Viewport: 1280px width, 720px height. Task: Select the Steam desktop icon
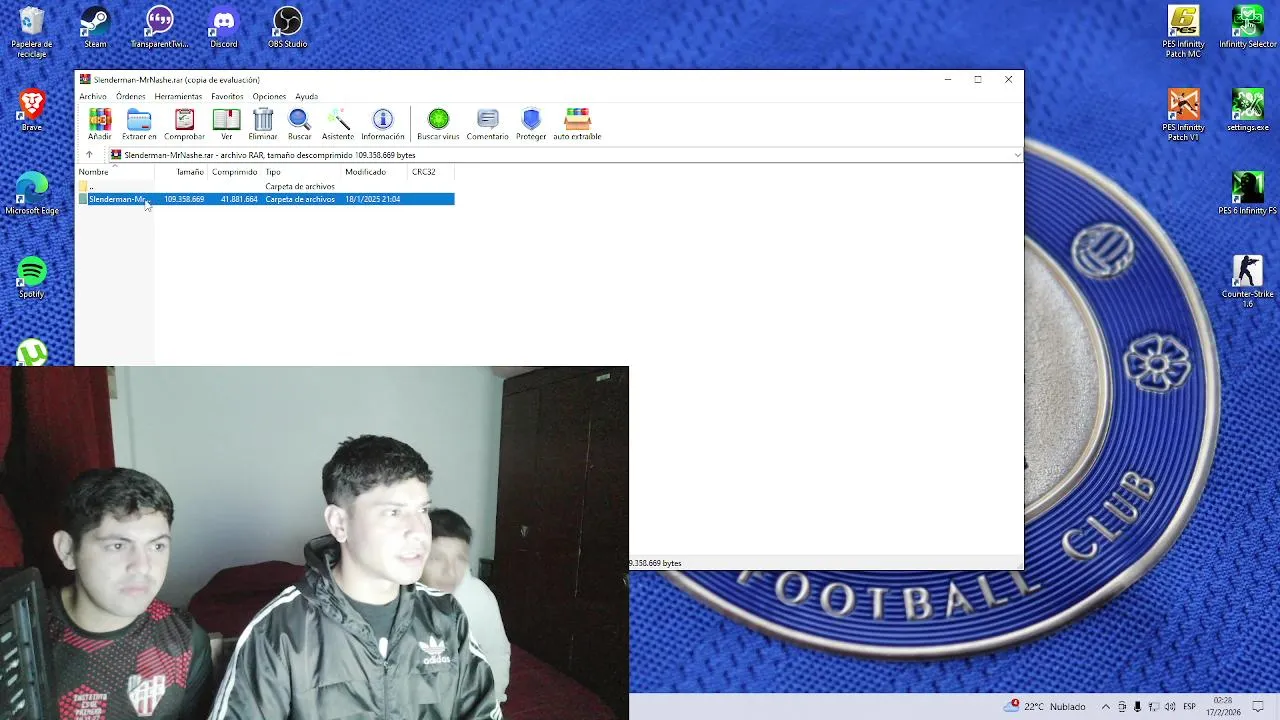(x=95, y=28)
